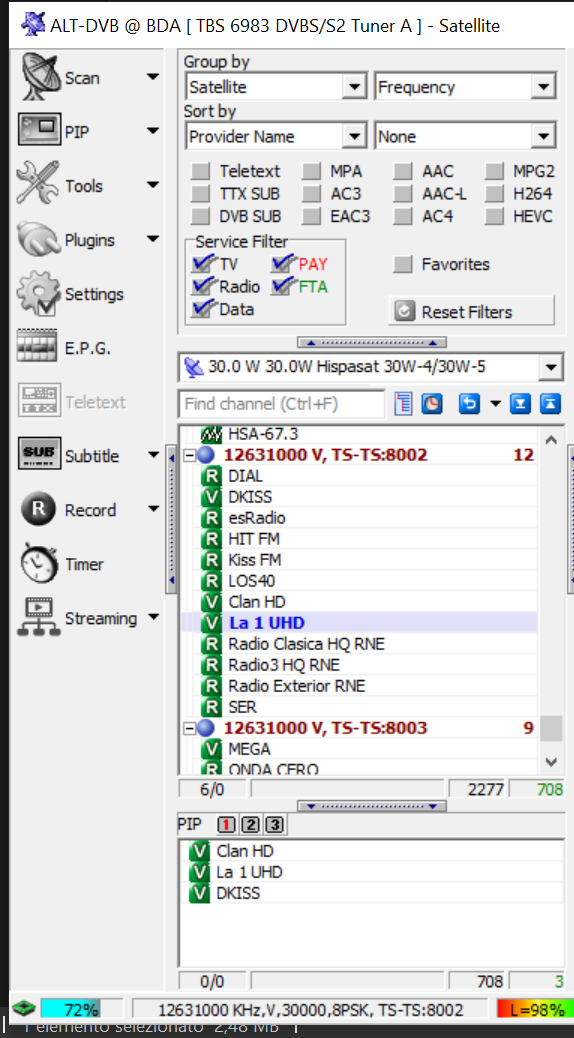
Task: Tick the HEVC video filter checkbox
Action: (494, 216)
